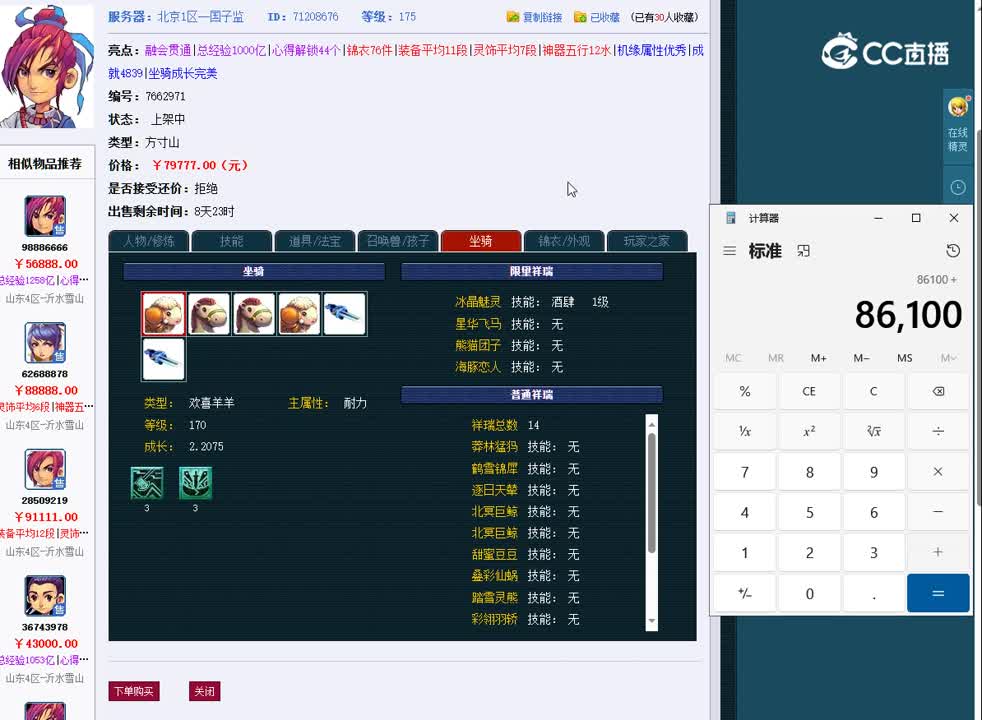
Task: Click the 已收藏 link text
Action: click(x=605, y=17)
